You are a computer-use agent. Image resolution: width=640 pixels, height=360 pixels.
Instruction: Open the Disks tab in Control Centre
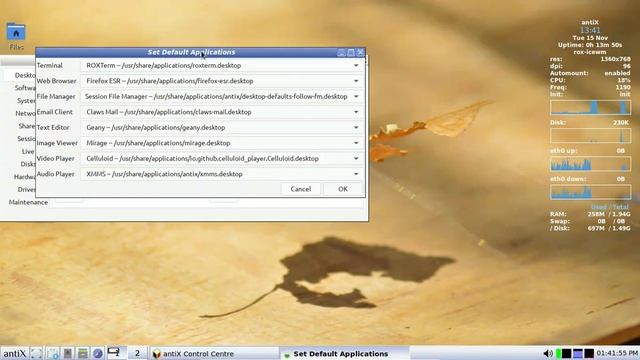[x=28, y=164]
